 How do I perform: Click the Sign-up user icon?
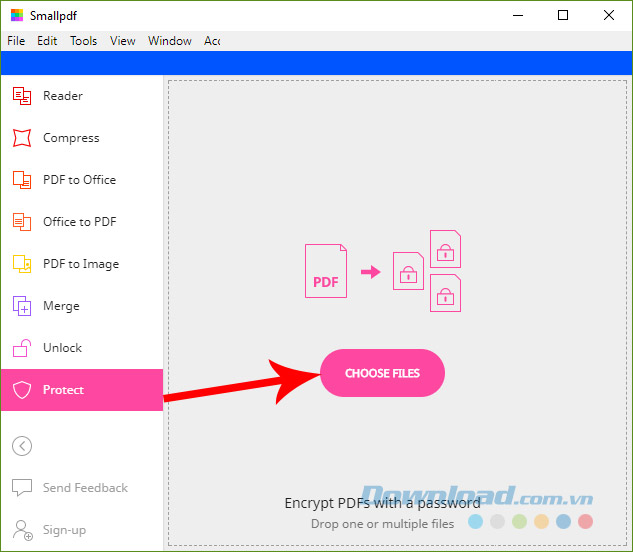23,530
